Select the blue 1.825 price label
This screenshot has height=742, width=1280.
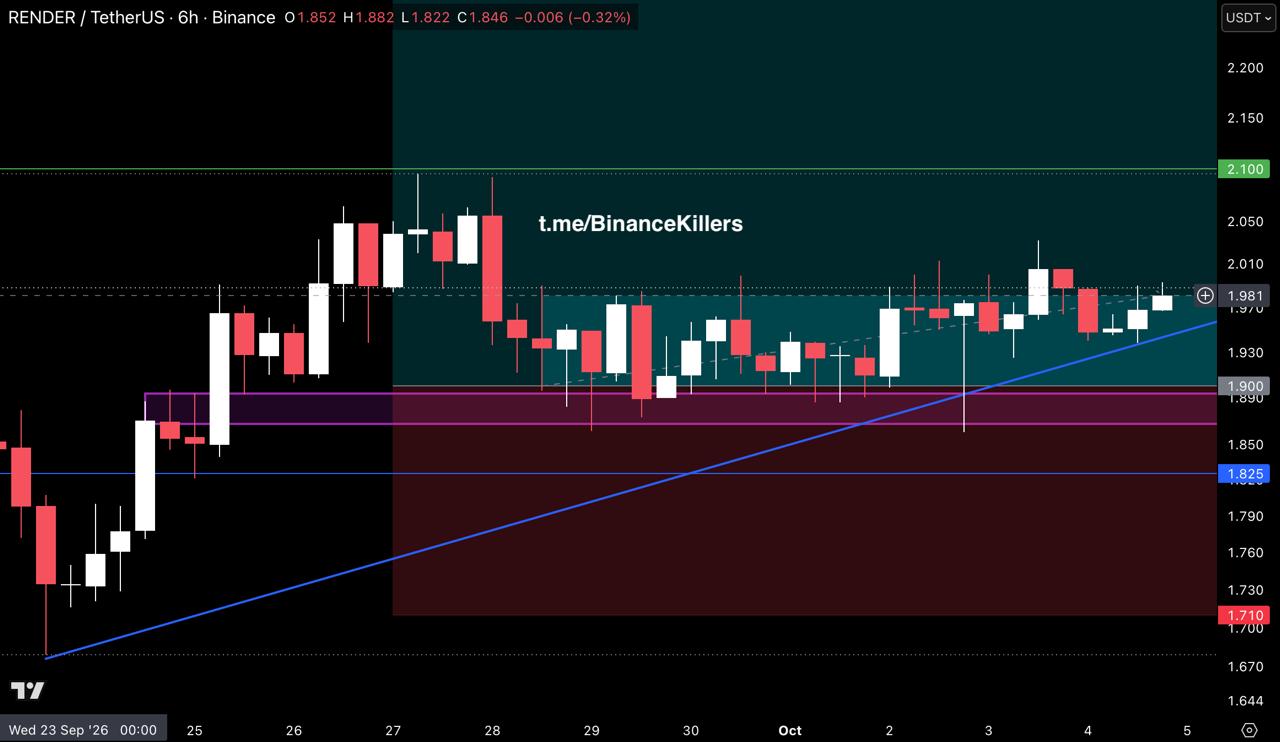tap(1245, 474)
